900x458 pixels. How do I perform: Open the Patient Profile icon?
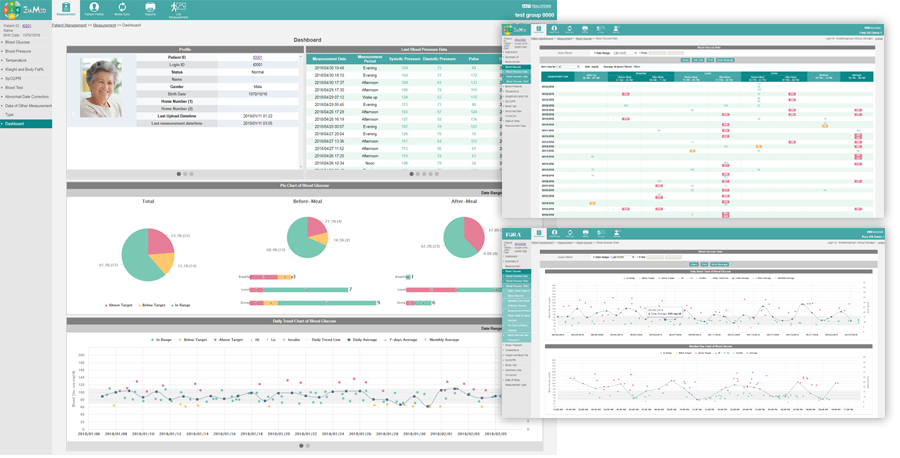(93, 10)
